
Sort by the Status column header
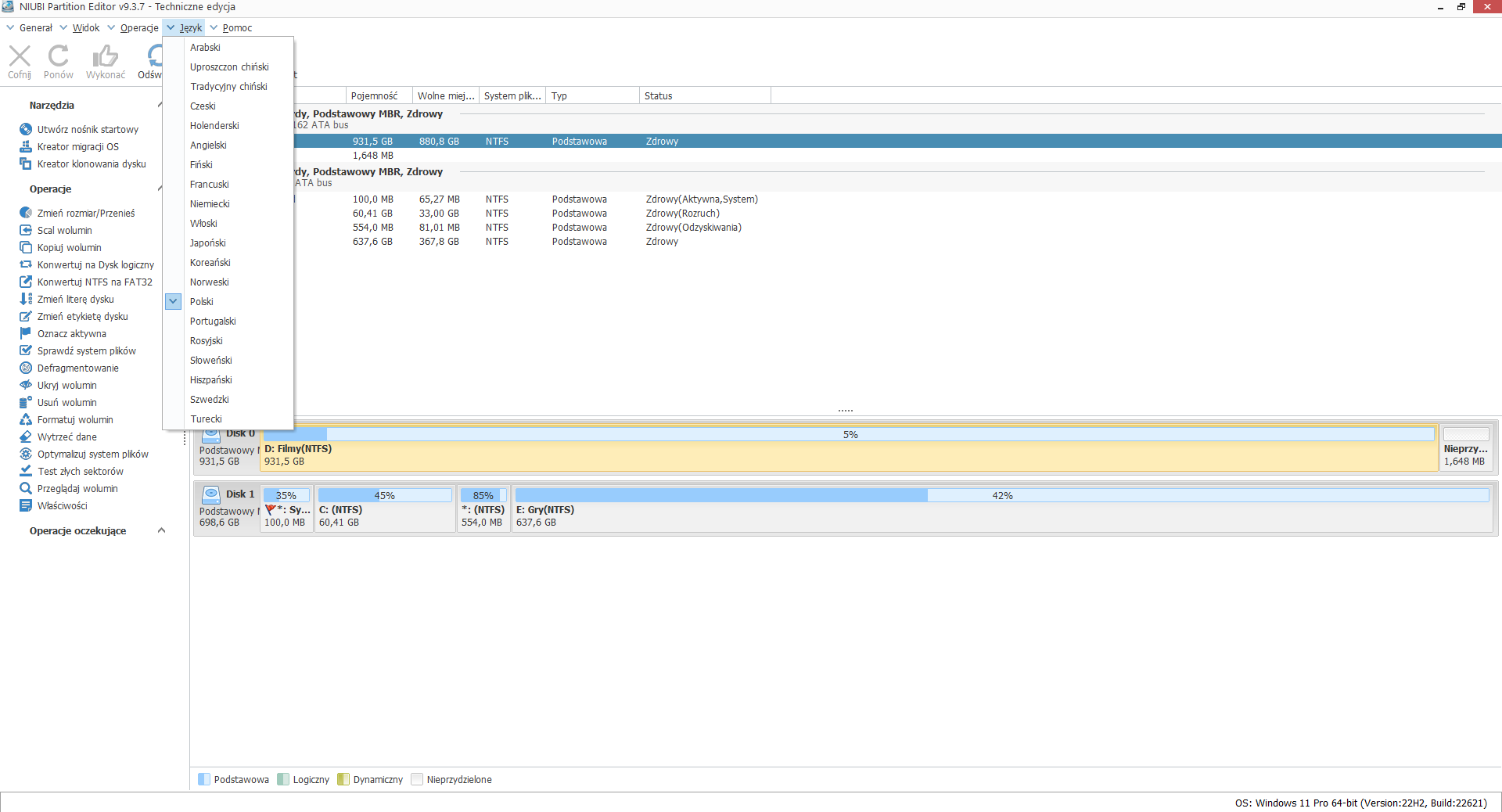point(705,95)
